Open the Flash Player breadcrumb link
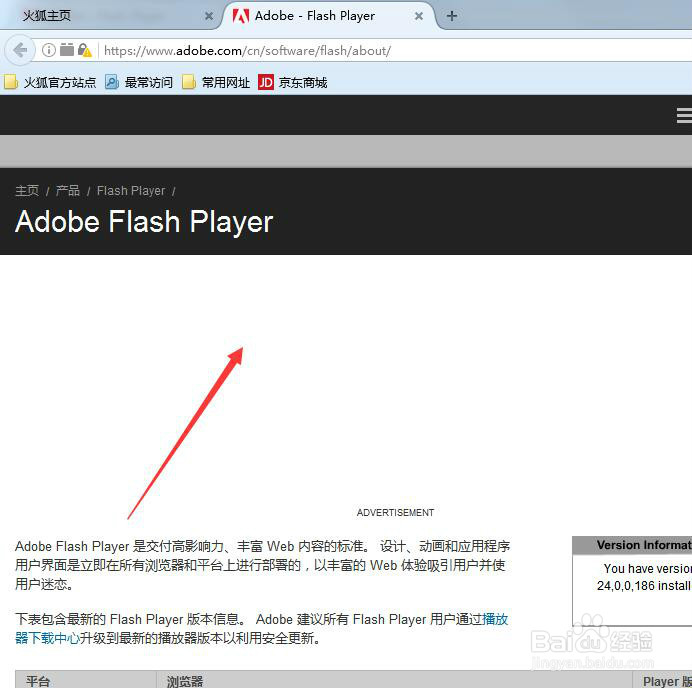 (x=131, y=191)
